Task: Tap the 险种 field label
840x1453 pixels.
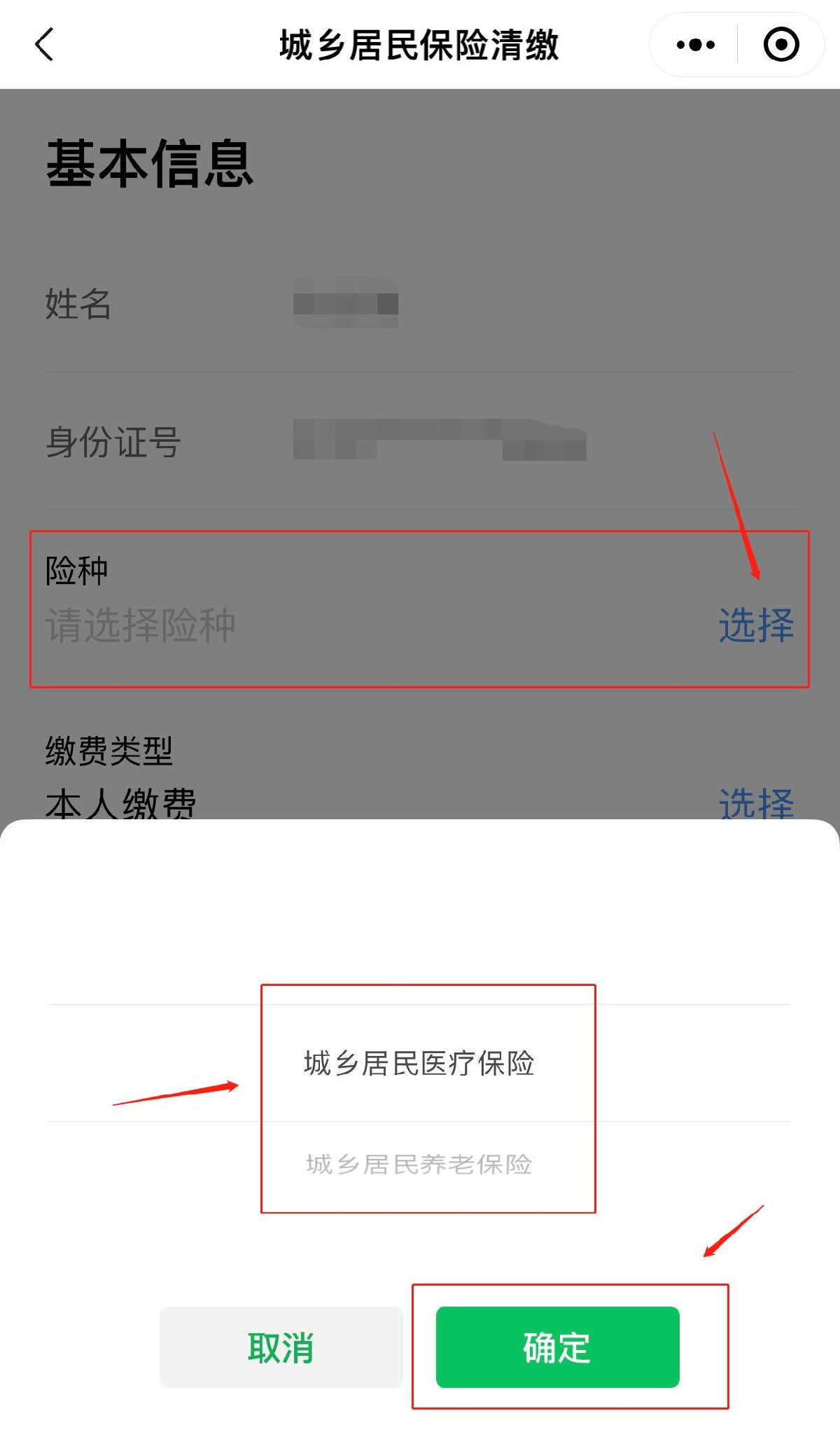Action: pyautogui.click(x=77, y=571)
